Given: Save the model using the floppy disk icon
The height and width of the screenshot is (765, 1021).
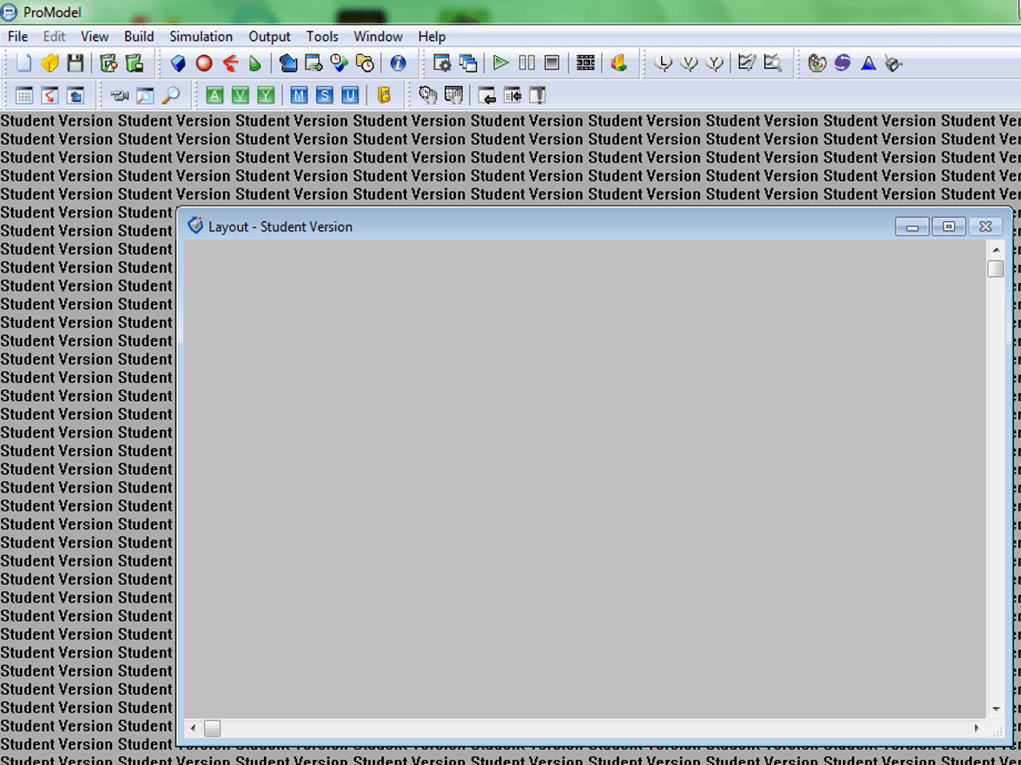Looking at the screenshot, I should pyautogui.click(x=75, y=63).
